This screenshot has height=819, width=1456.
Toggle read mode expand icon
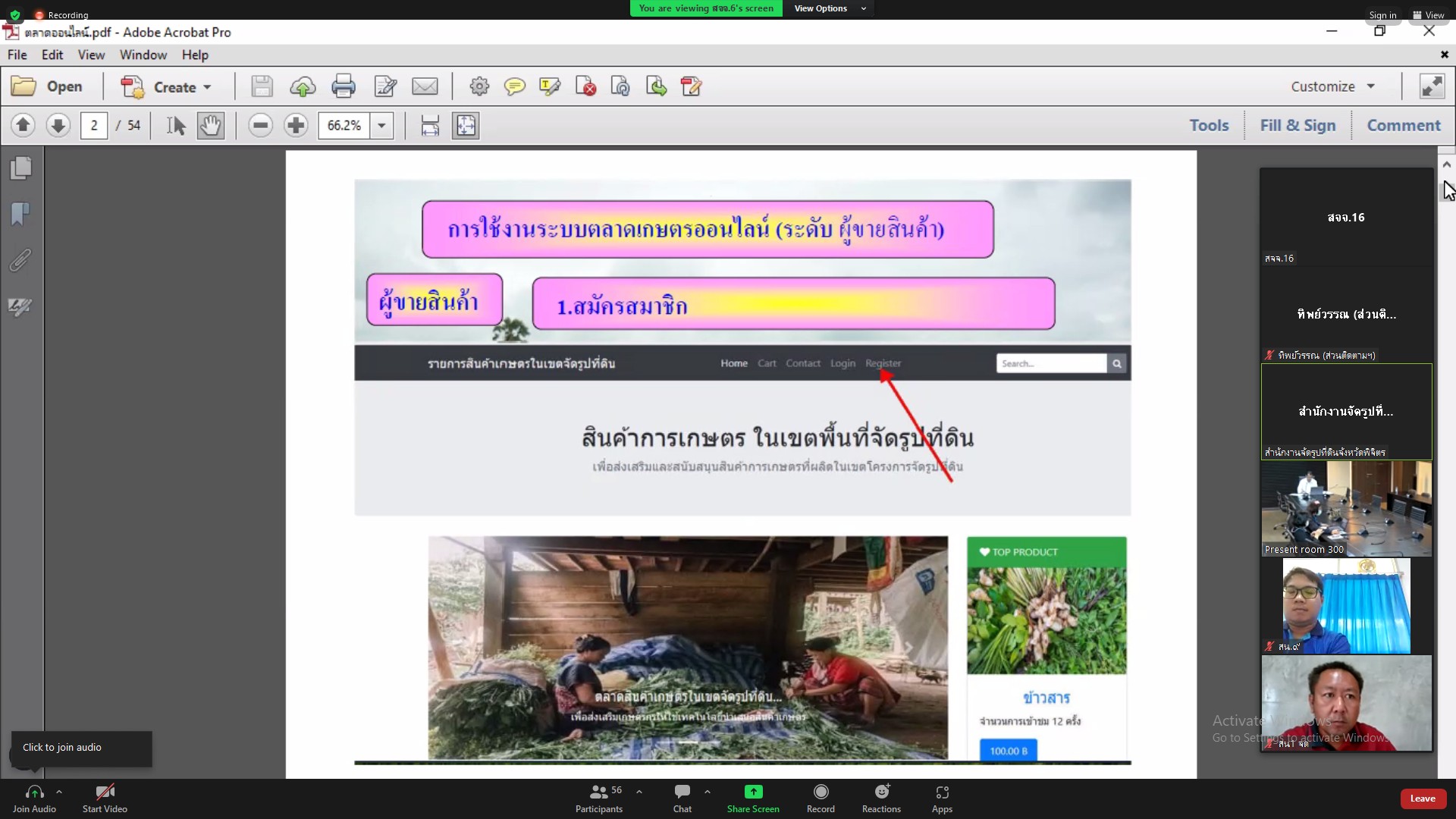click(x=1432, y=86)
